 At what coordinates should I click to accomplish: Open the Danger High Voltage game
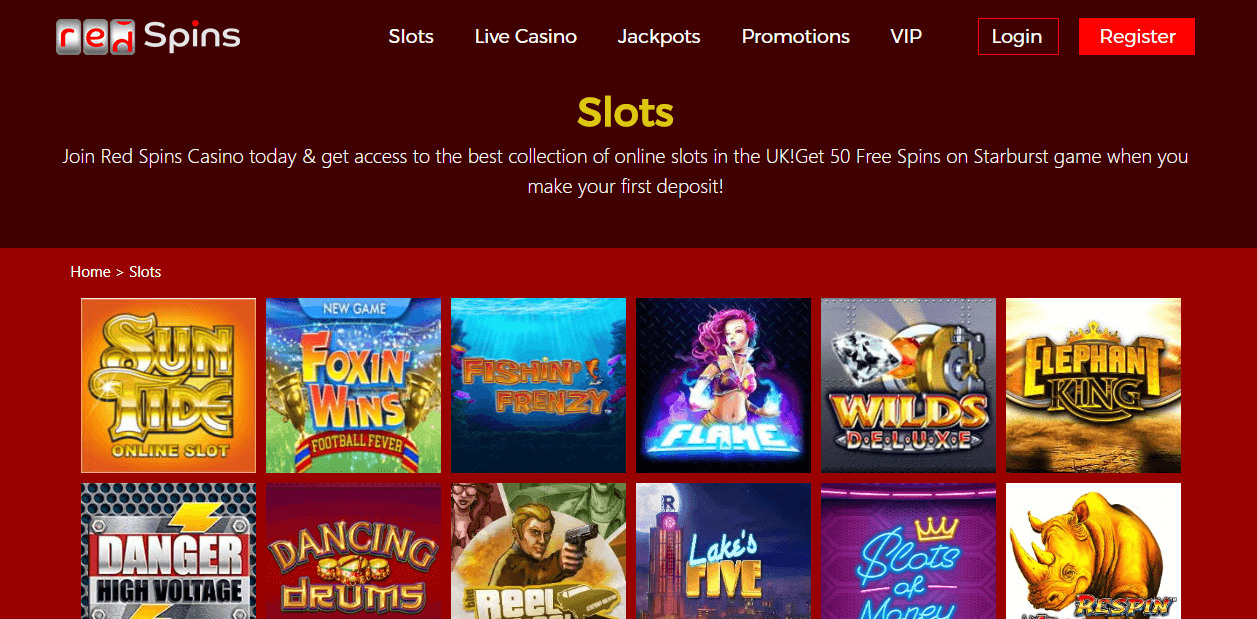168,551
